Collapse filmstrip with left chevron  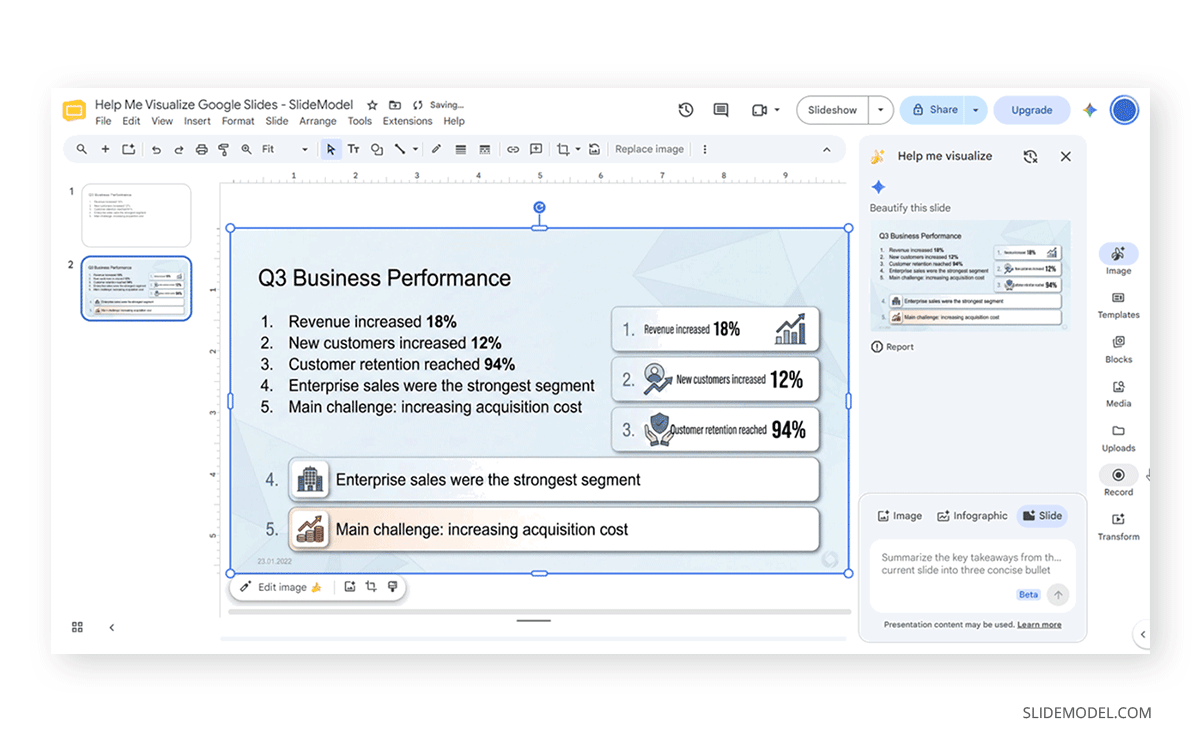coord(111,628)
